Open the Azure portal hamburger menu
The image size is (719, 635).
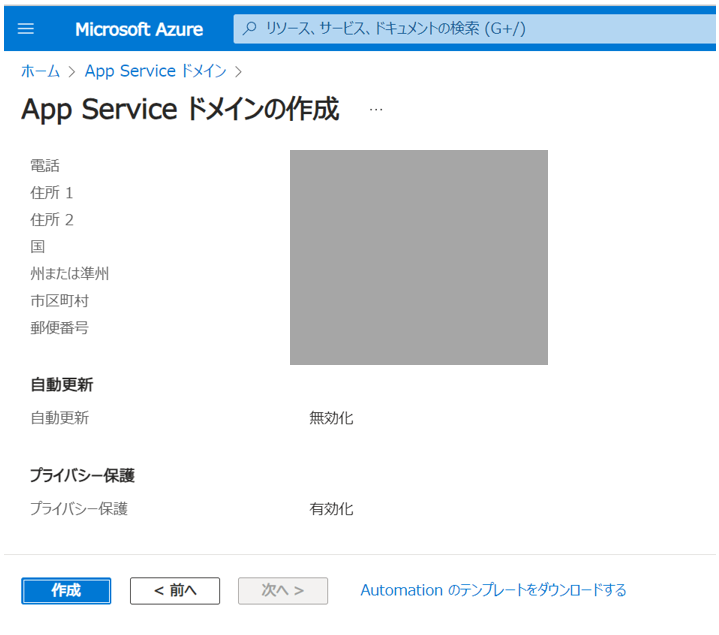[26, 29]
